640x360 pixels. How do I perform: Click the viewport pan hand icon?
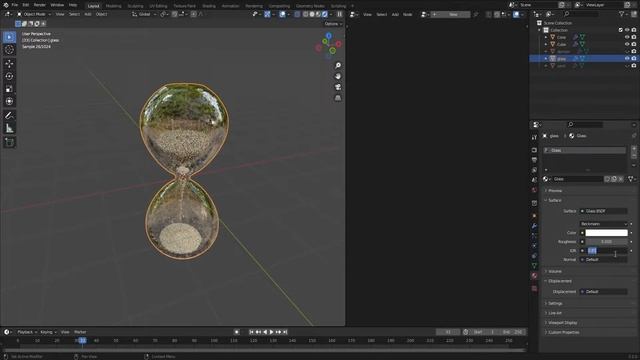(338, 76)
